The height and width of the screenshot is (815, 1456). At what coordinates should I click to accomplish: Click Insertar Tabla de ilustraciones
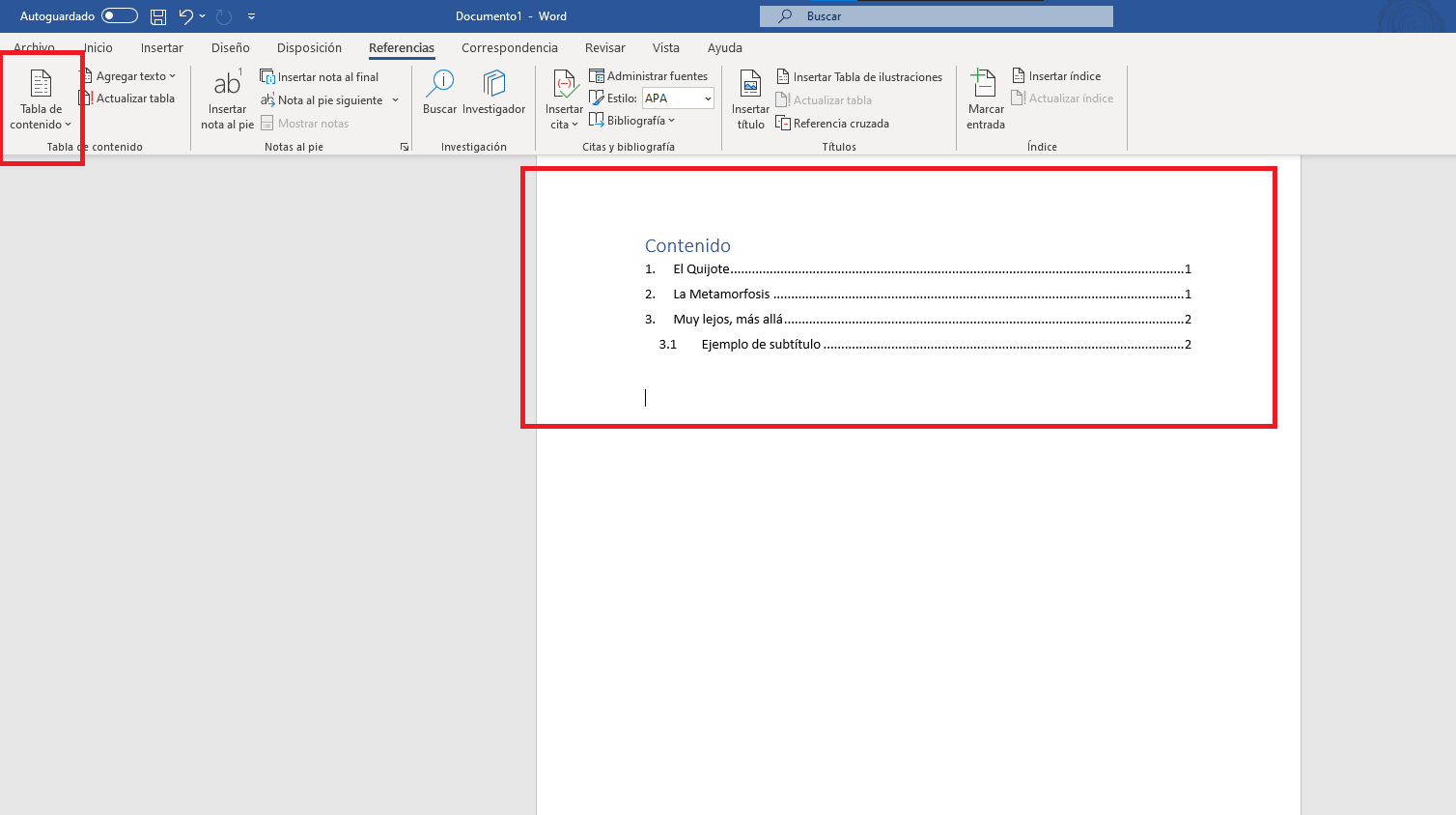pyautogui.click(x=859, y=77)
